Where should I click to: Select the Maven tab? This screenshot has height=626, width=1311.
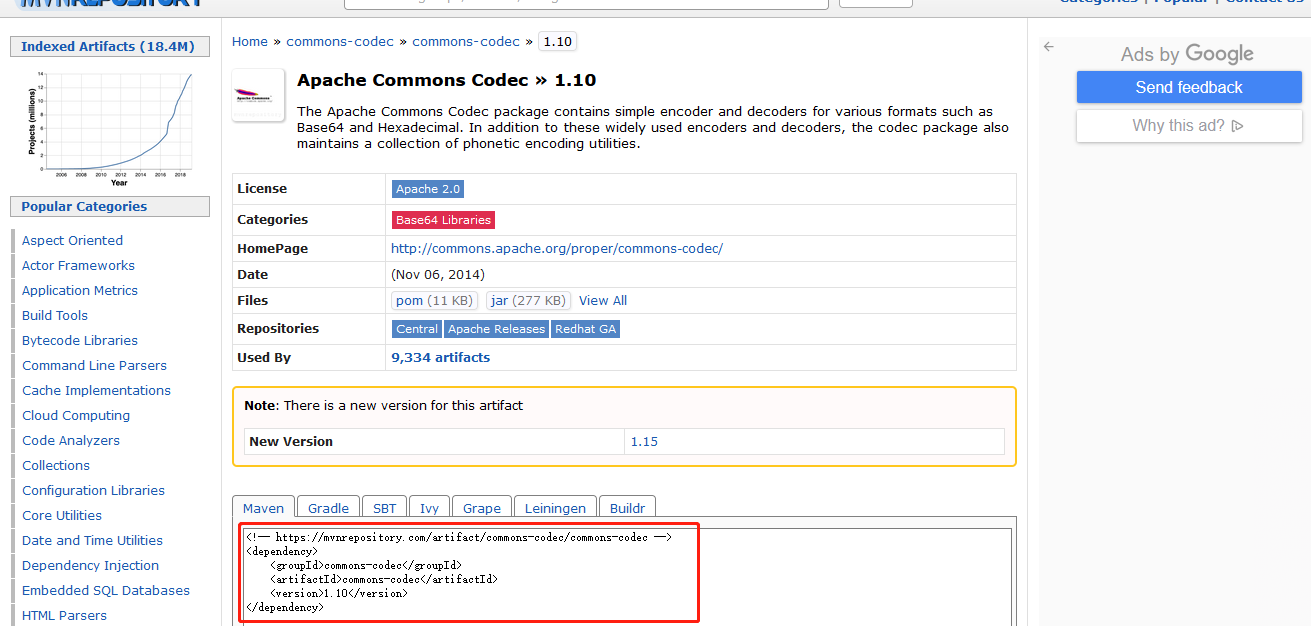click(x=264, y=508)
